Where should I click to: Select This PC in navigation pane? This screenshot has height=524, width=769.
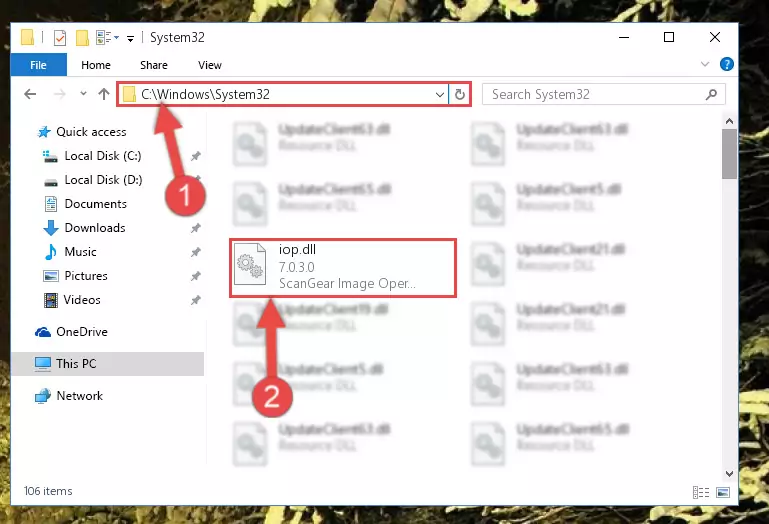pos(107,364)
